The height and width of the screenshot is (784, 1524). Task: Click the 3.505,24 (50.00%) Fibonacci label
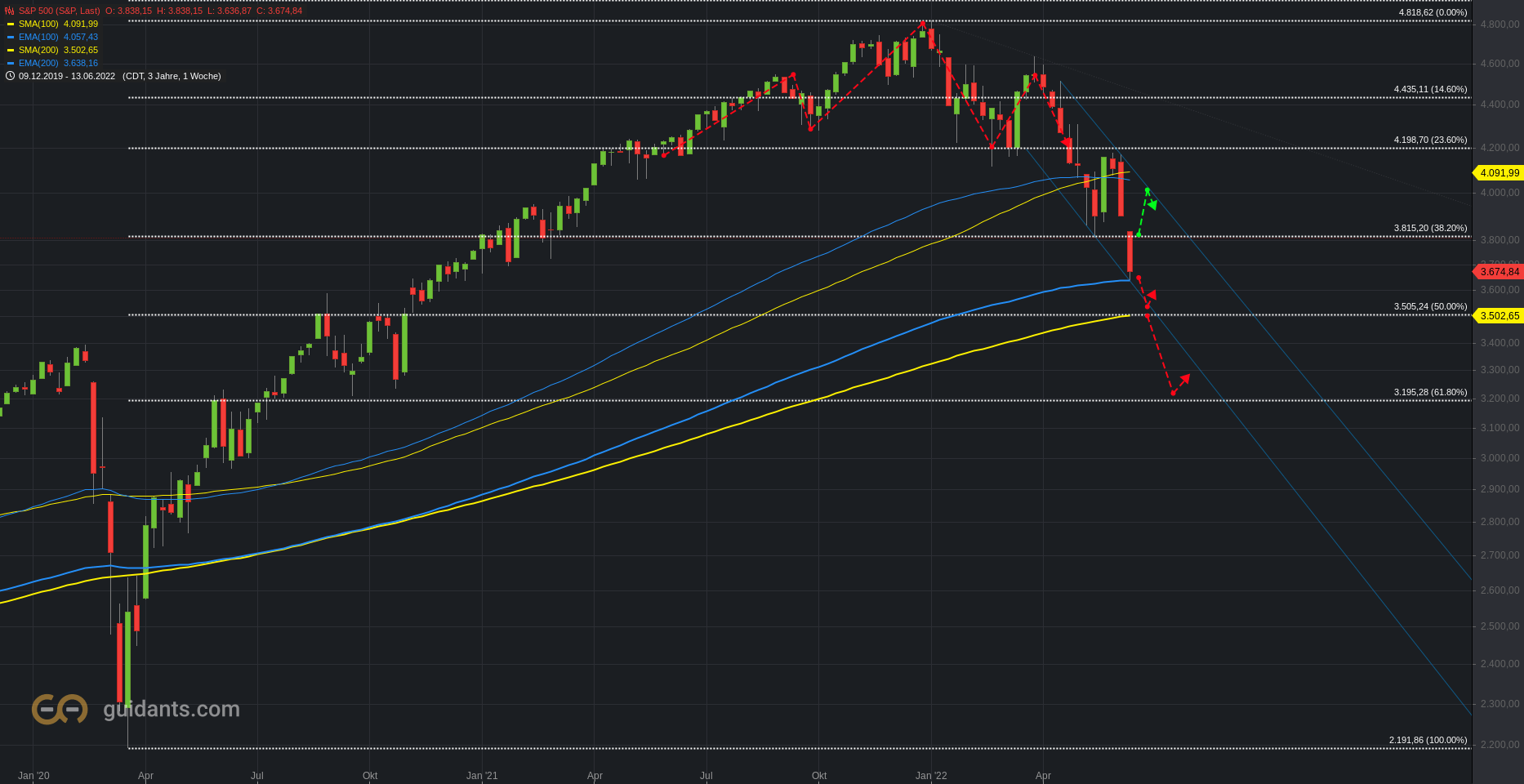[x=1430, y=306]
